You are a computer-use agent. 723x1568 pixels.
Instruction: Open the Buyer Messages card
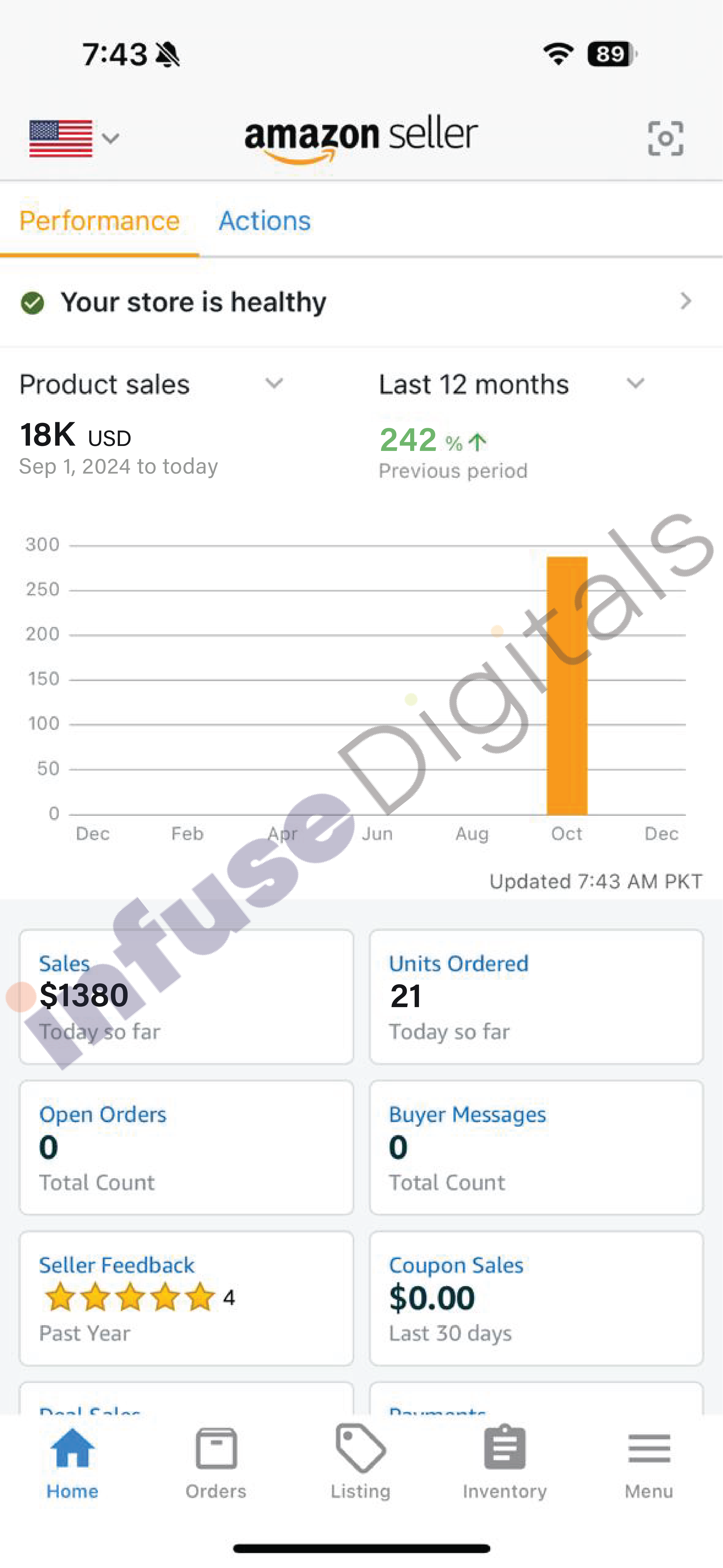[x=536, y=1147]
